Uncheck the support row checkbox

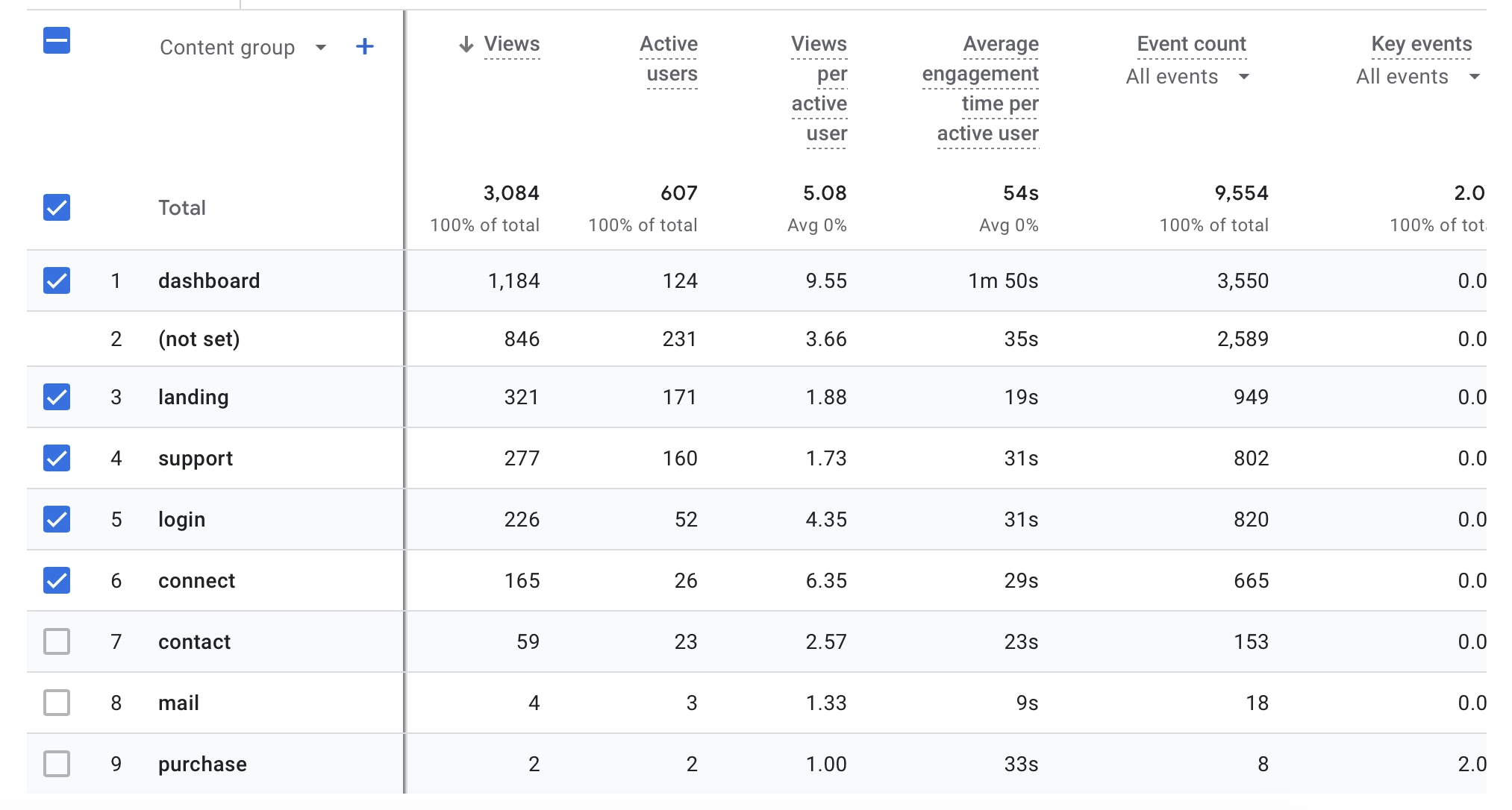(57, 458)
